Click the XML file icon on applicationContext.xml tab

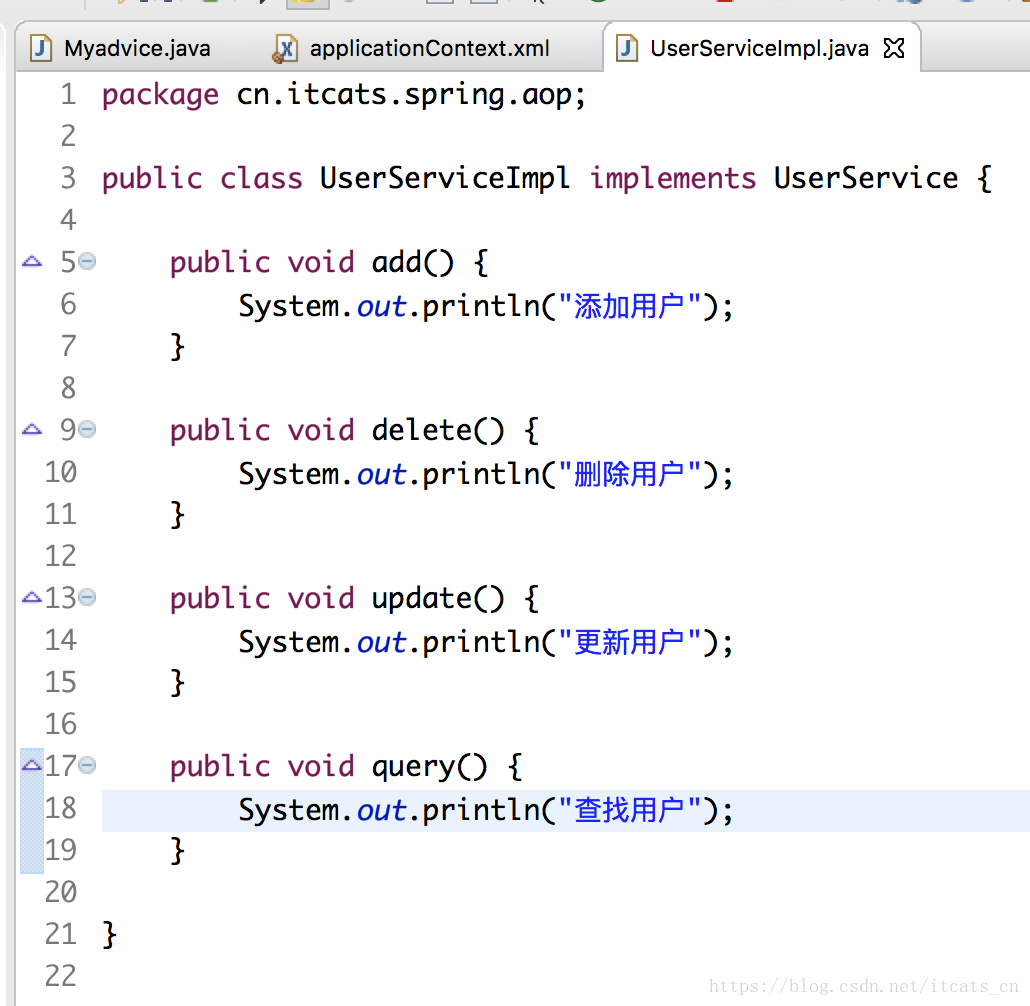coord(285,49)
